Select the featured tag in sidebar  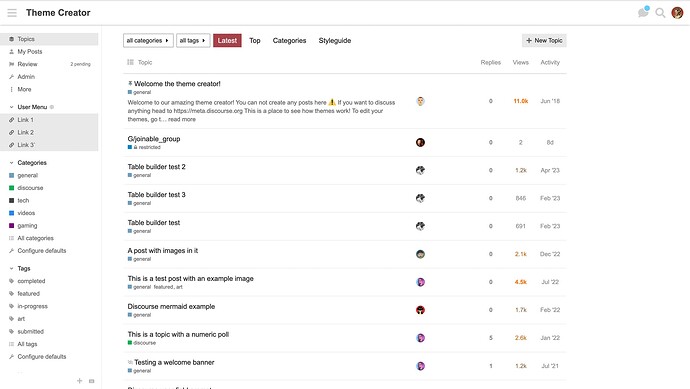[49, 294]
